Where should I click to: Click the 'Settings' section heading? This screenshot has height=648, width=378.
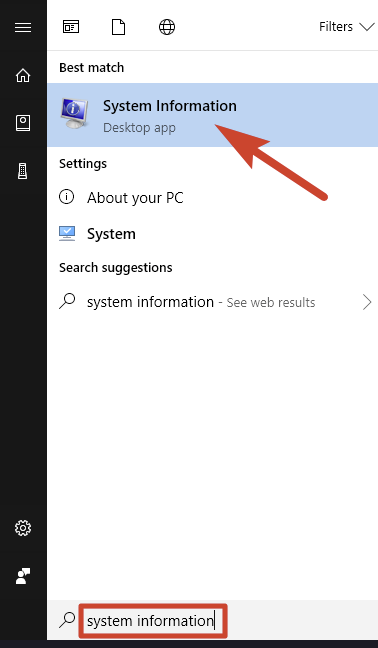(x=83, y=164)
